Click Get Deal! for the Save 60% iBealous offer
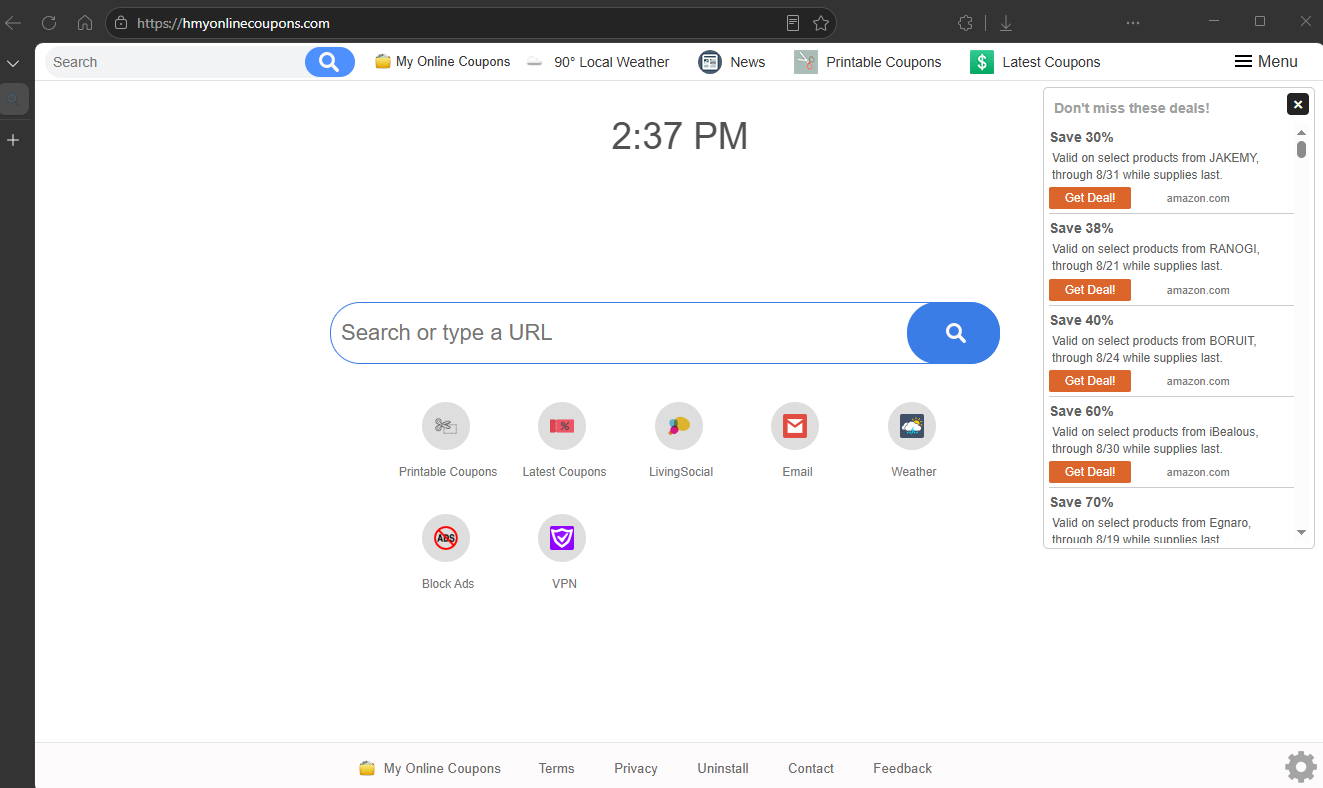Screen dimensions: 1323x788 [1090, 472]
